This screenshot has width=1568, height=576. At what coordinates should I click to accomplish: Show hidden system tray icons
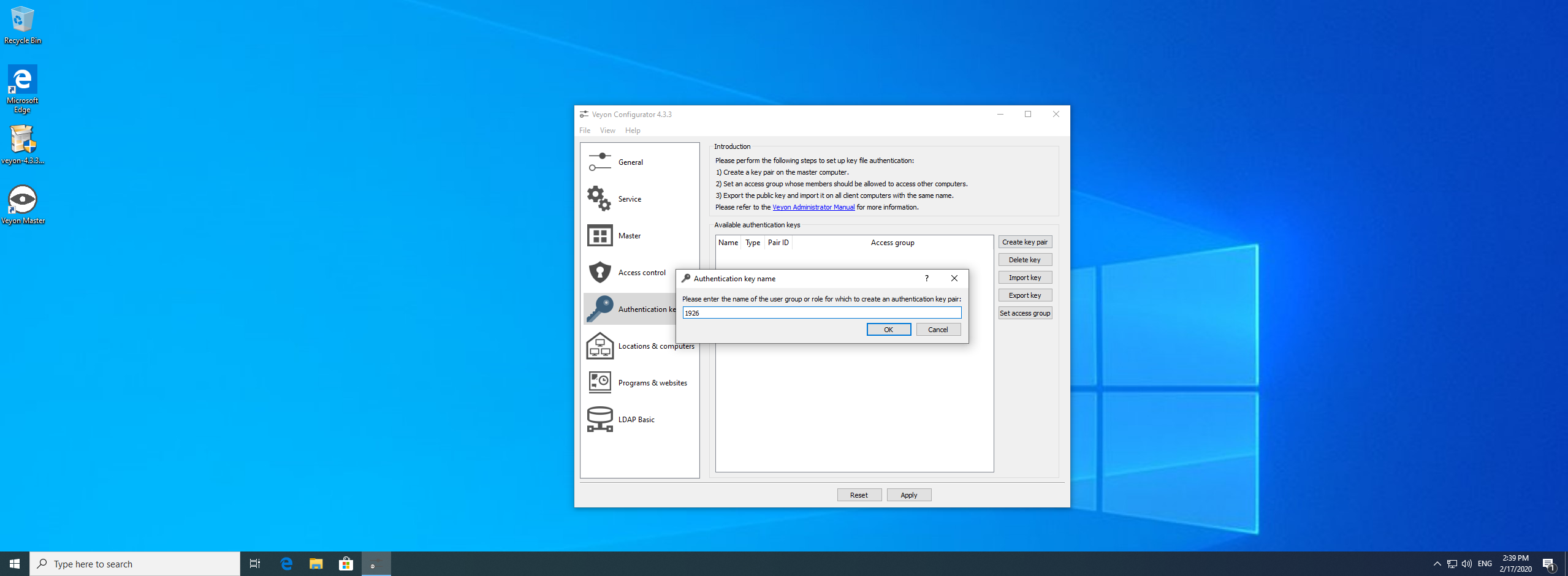(x=1437, y=564)
